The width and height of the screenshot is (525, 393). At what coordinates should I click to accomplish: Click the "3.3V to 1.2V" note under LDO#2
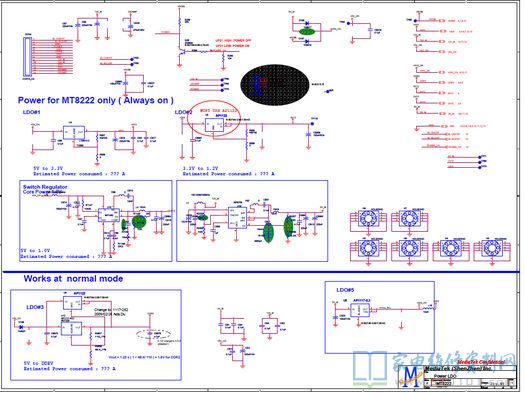(x=200, y=168)
